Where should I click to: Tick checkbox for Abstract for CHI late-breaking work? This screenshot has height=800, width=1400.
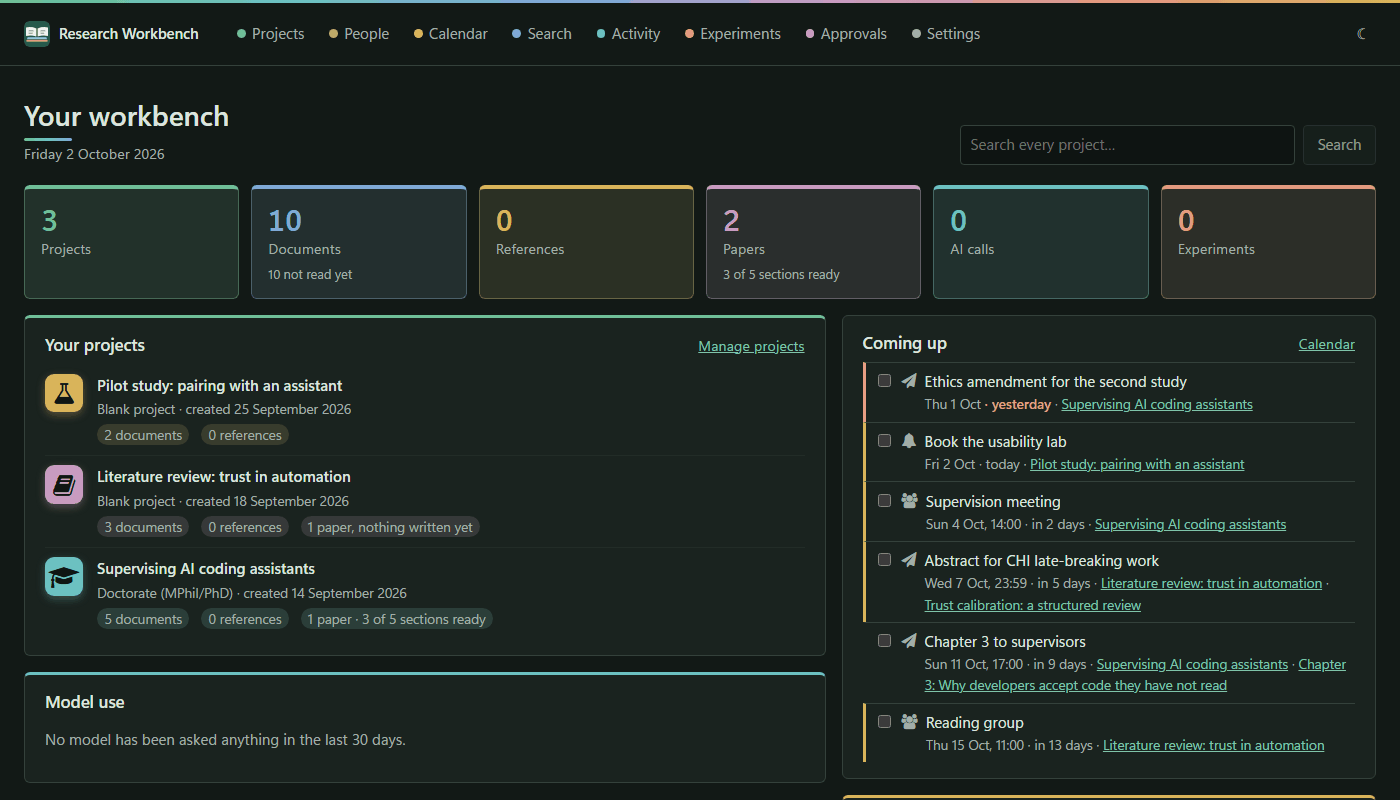pos(884,560)
